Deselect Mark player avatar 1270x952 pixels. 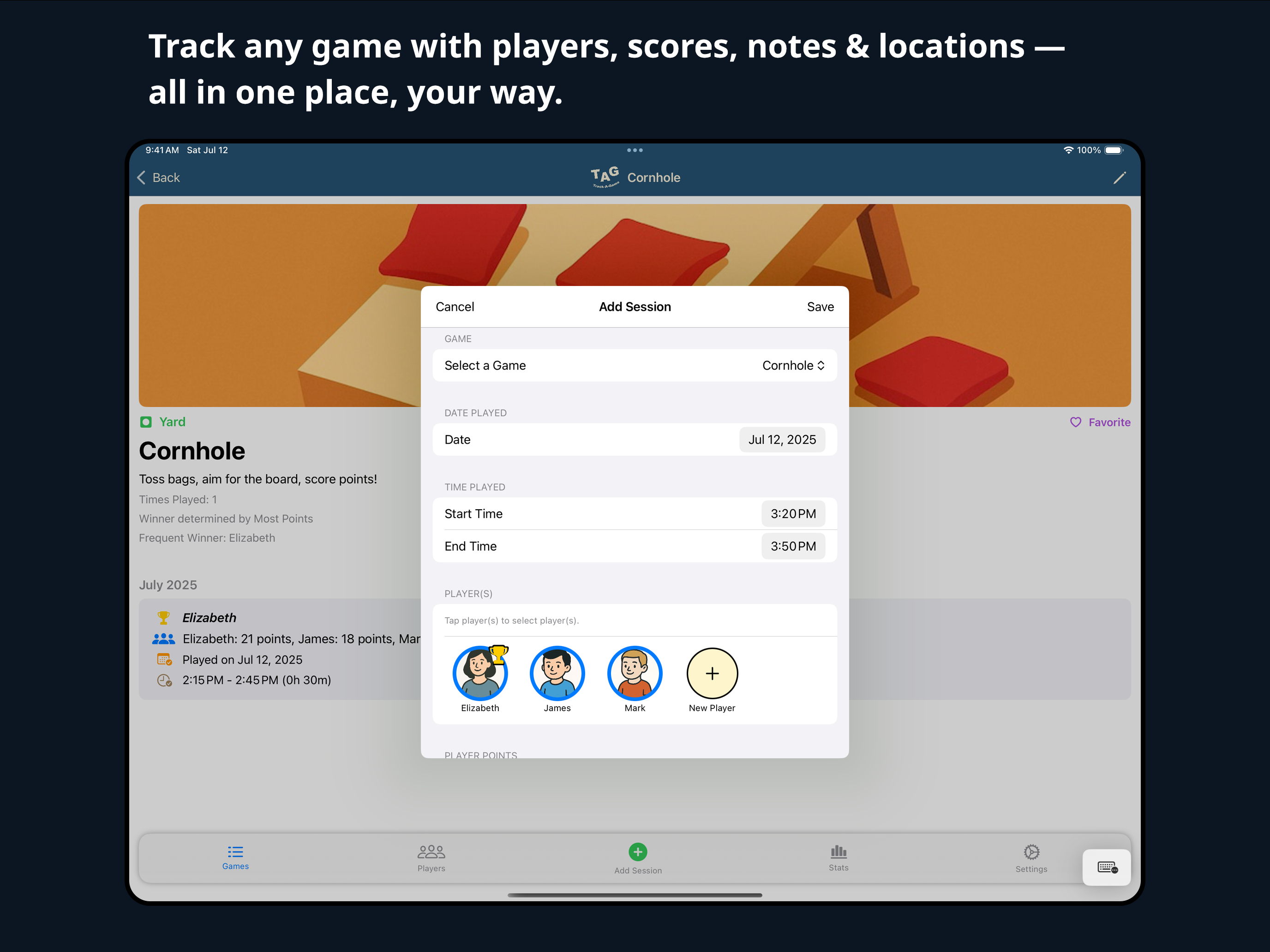point(635,673)
